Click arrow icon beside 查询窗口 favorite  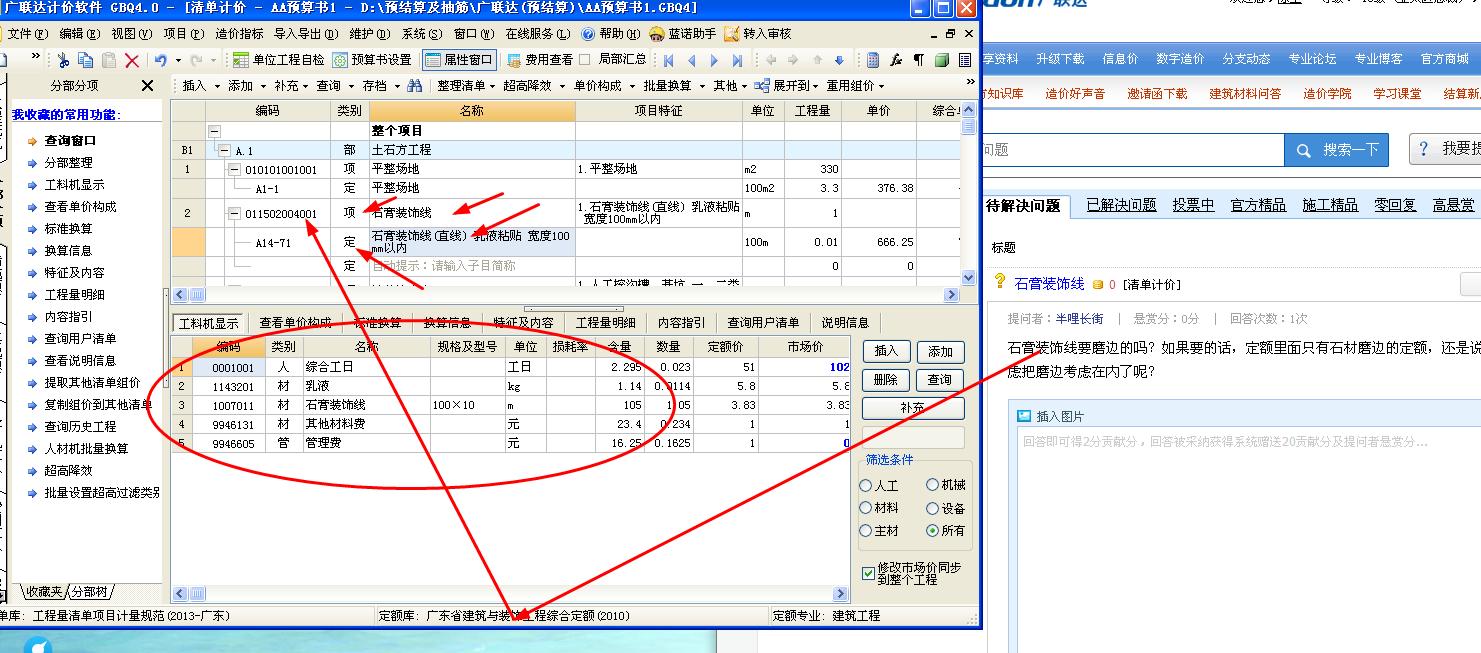pos(33,141)
